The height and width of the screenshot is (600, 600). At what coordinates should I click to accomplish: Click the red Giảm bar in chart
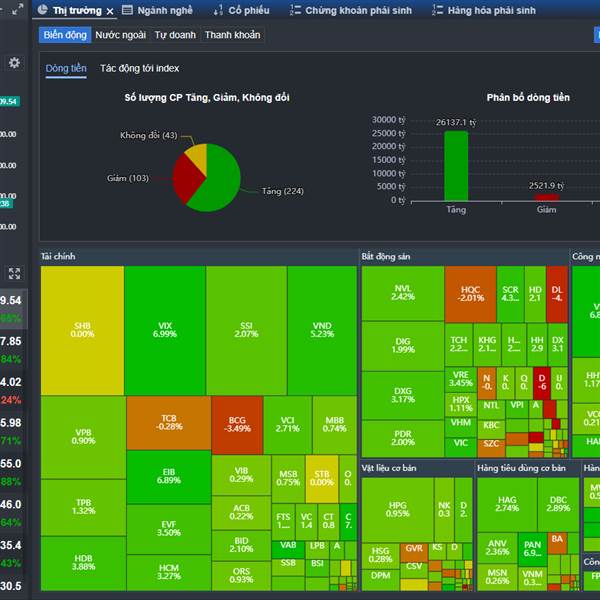pos(546,197)
